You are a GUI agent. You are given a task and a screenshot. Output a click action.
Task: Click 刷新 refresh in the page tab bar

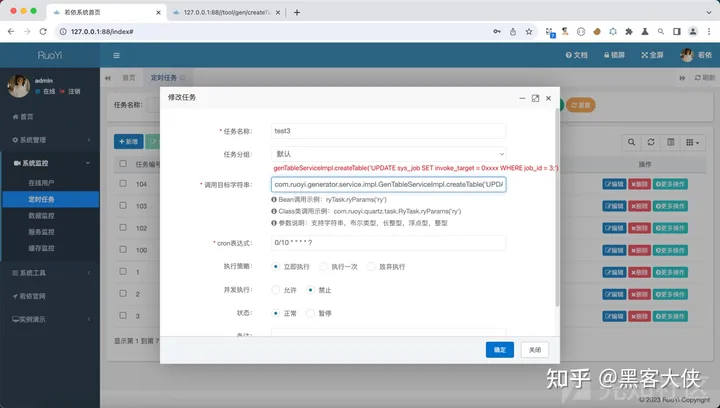(x=705, y=78)
